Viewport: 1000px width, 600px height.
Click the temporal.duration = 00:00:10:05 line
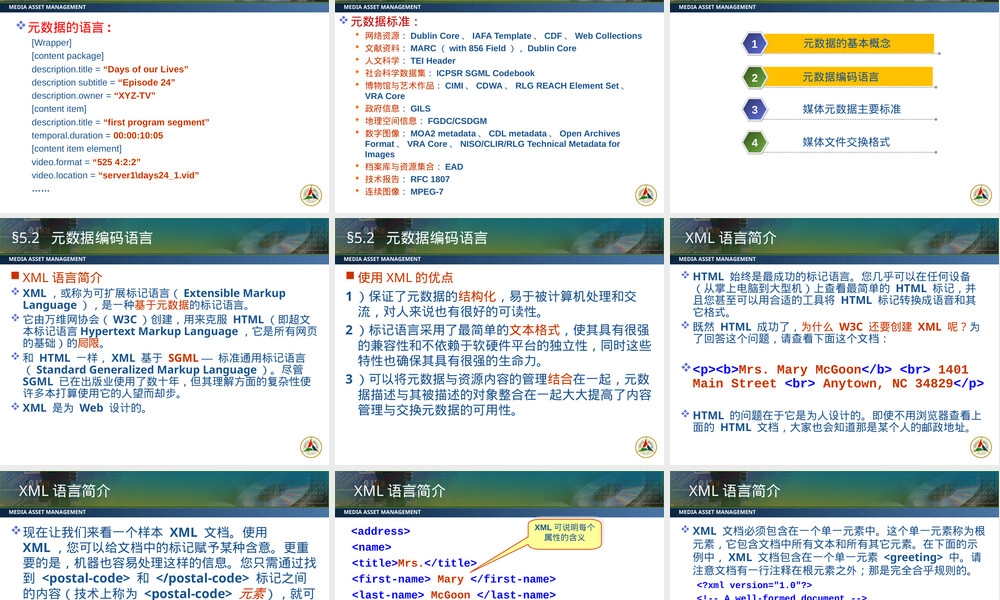(97, 136)
